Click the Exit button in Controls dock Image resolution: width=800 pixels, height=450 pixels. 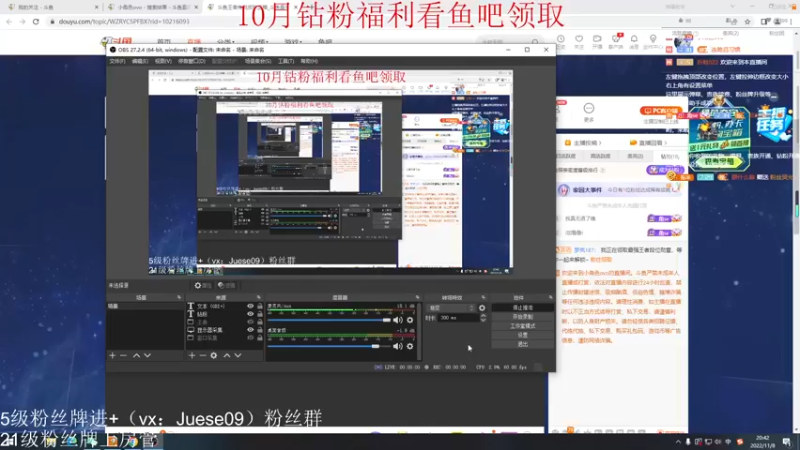(522, 344)
